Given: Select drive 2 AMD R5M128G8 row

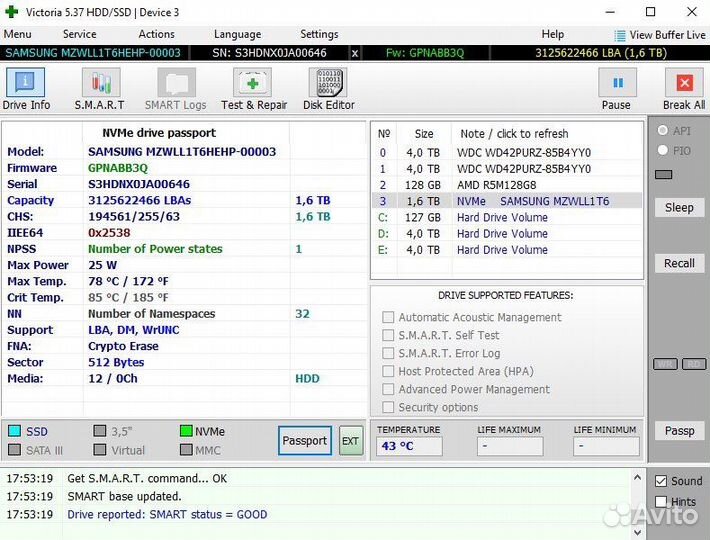Looking at the screenshot, I should tap(507, 185).
